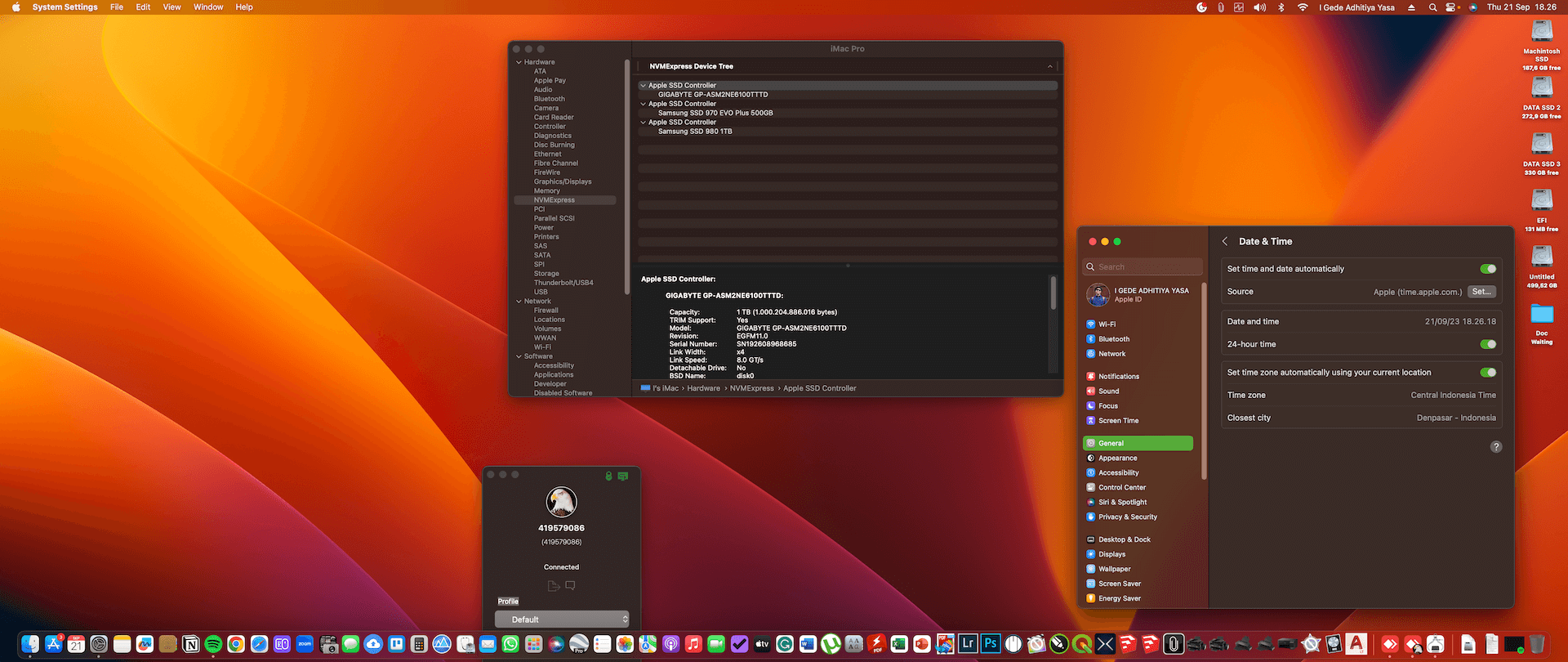1568x662 pixels.
Task: Open the Help menu
Action: [244, 7]
